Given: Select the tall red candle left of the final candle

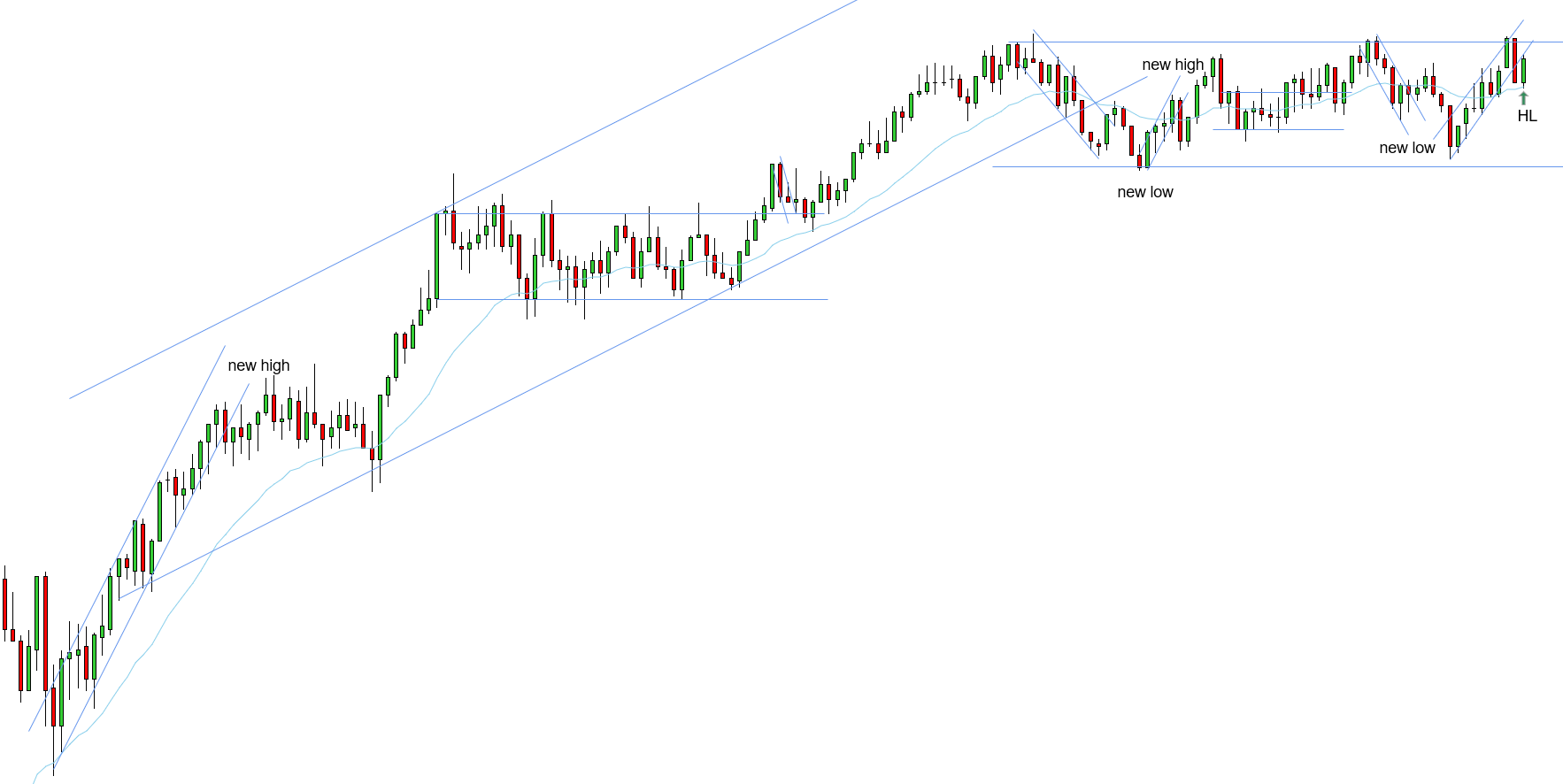Looking at the screenshot, I should pos(1514,60).
